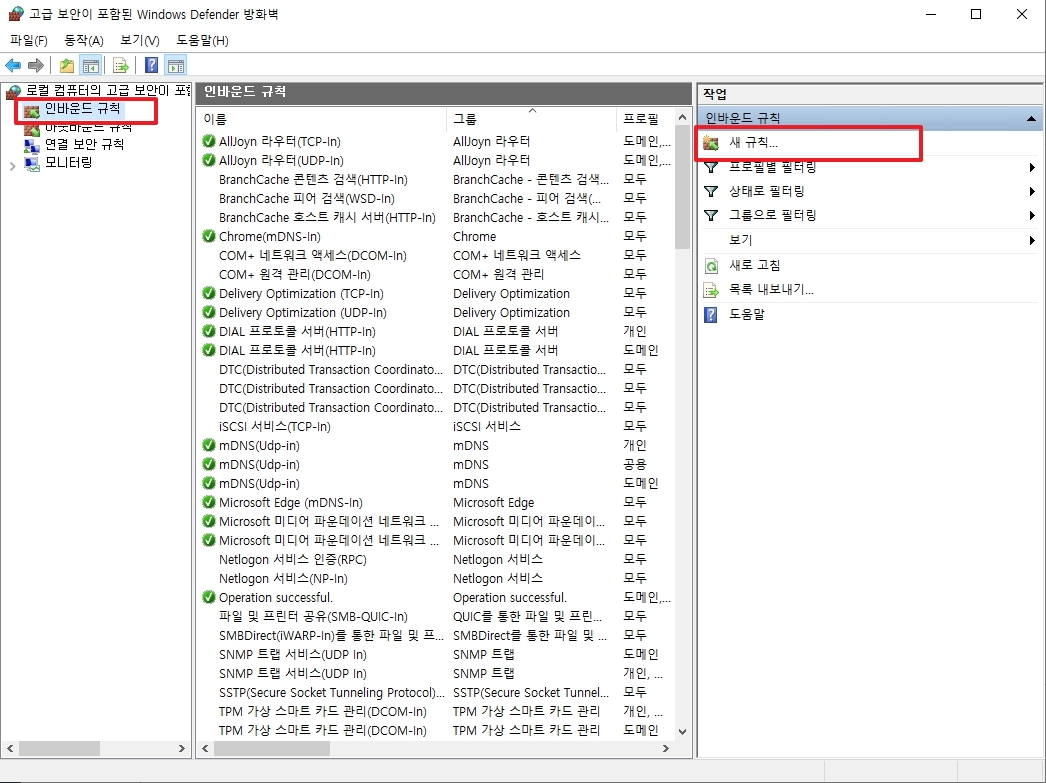Toggle the Action pane toolbar icon
1046x783 pixels.
(175, 65)
